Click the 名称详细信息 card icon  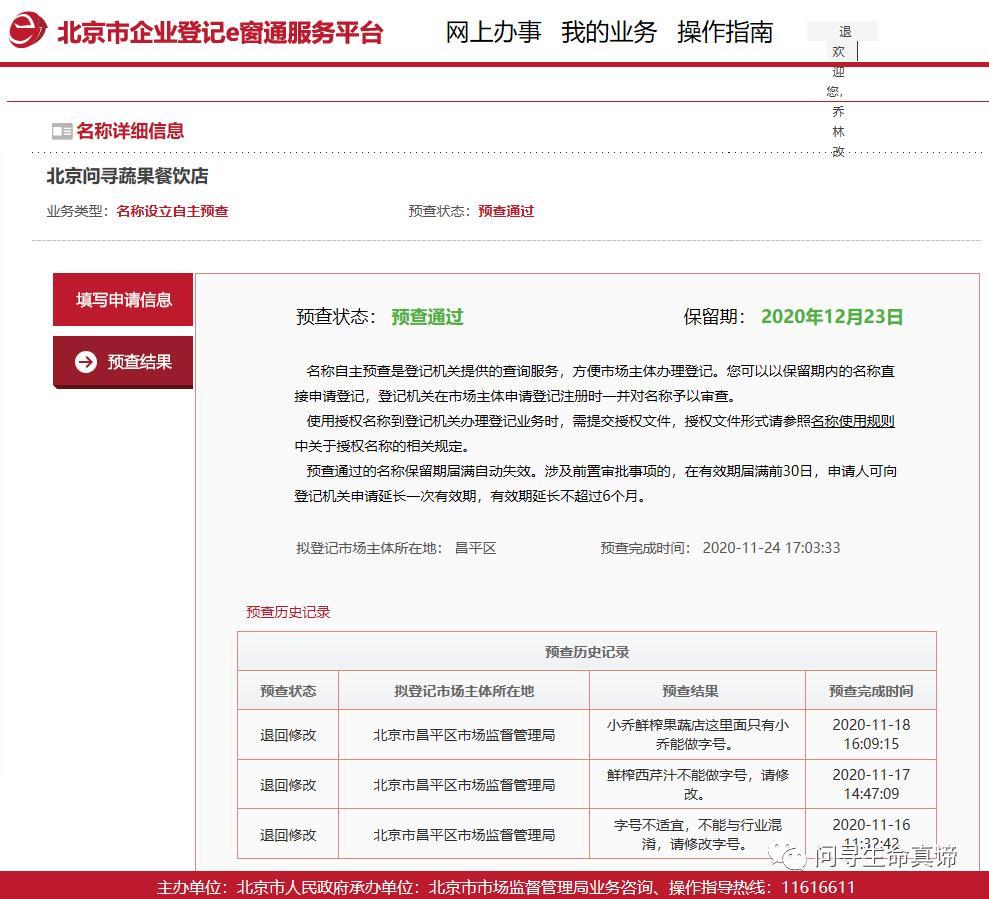[x=62, y=131]
